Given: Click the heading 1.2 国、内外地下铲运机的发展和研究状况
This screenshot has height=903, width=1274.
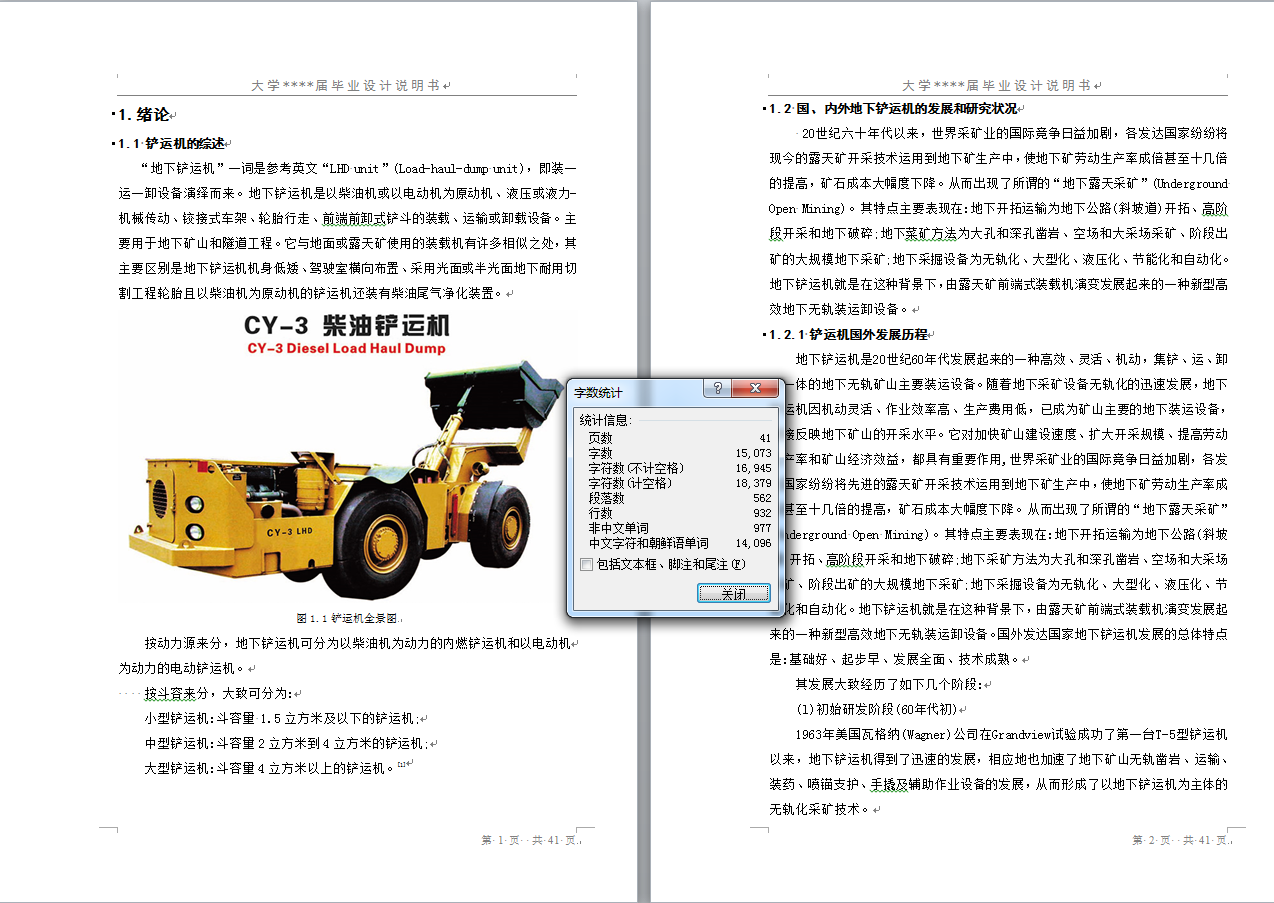Looking at the screenshot, I should click(x=893, y=108).
